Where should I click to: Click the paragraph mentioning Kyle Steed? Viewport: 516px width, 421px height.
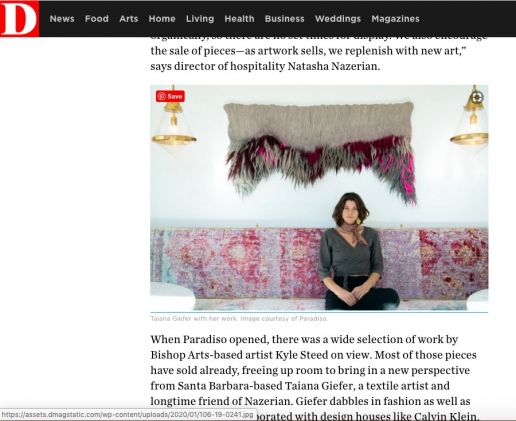315,378
